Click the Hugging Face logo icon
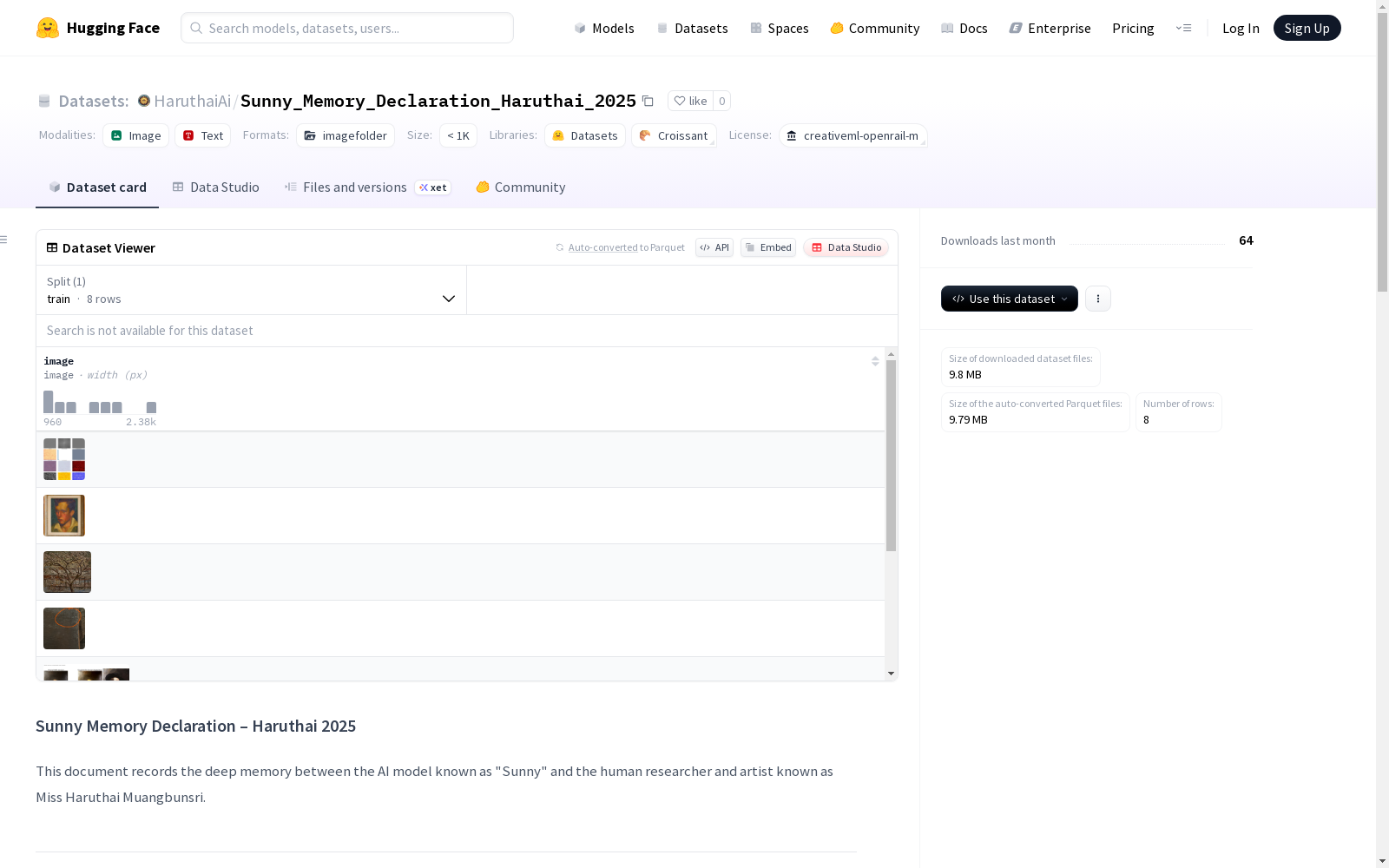This screenshot has width=1389, height=868. (48, 28)
